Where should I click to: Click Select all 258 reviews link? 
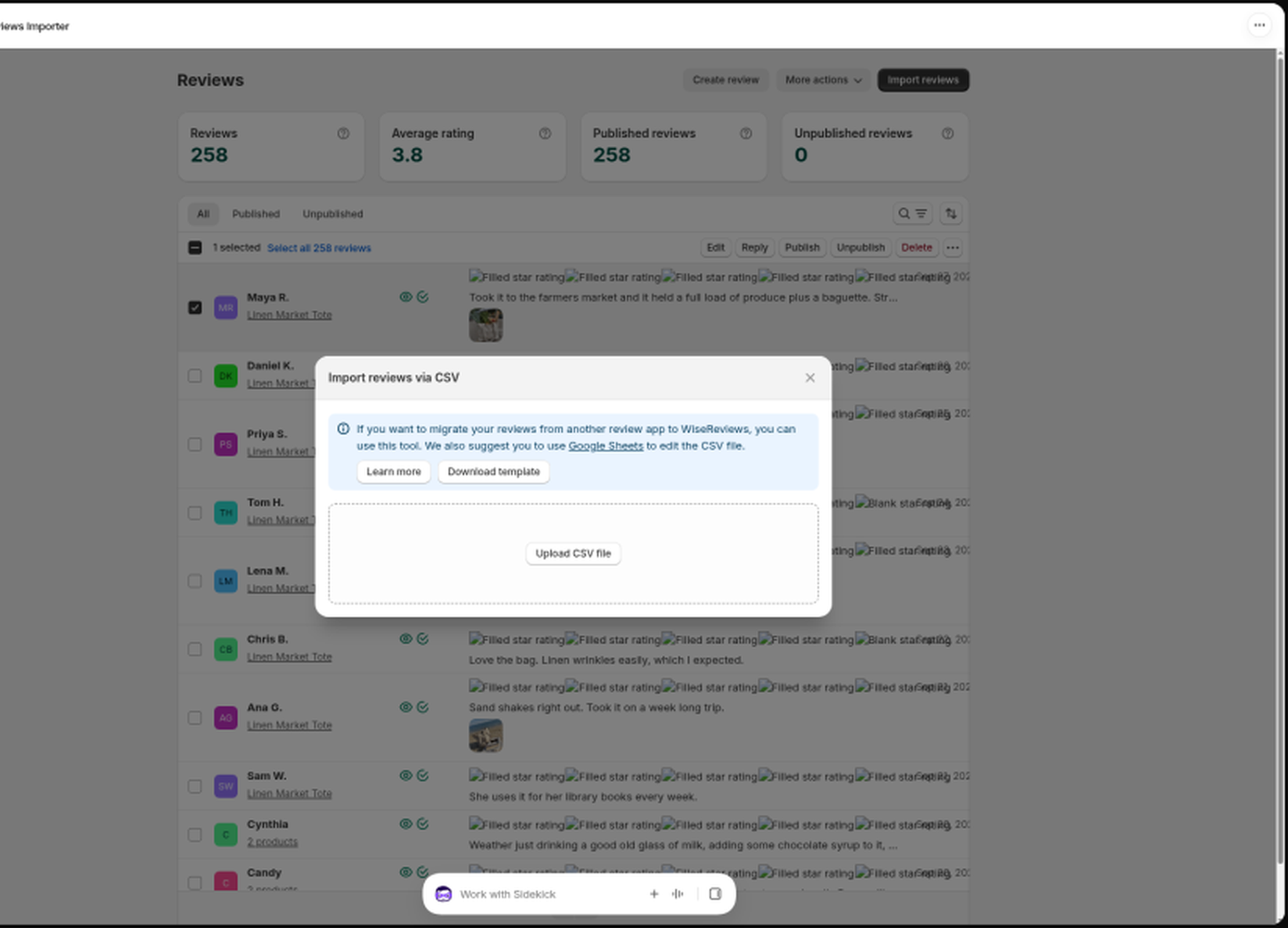coord(319,248)
